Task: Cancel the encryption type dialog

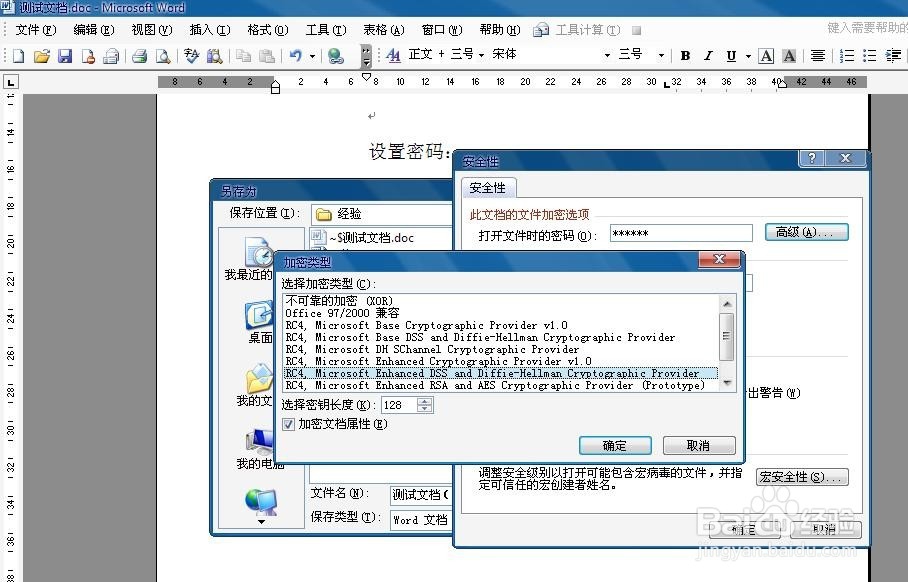Action: coord(699,445)
